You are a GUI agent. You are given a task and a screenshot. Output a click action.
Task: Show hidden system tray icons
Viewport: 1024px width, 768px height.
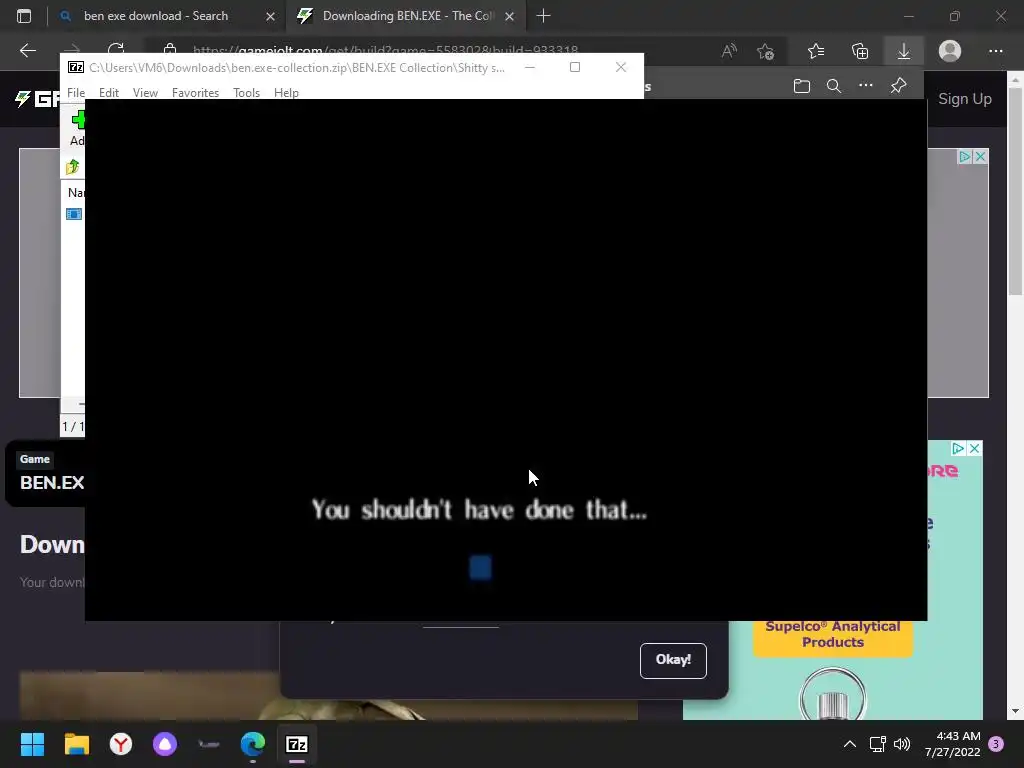pyautogui.click(x=850, y=744)
